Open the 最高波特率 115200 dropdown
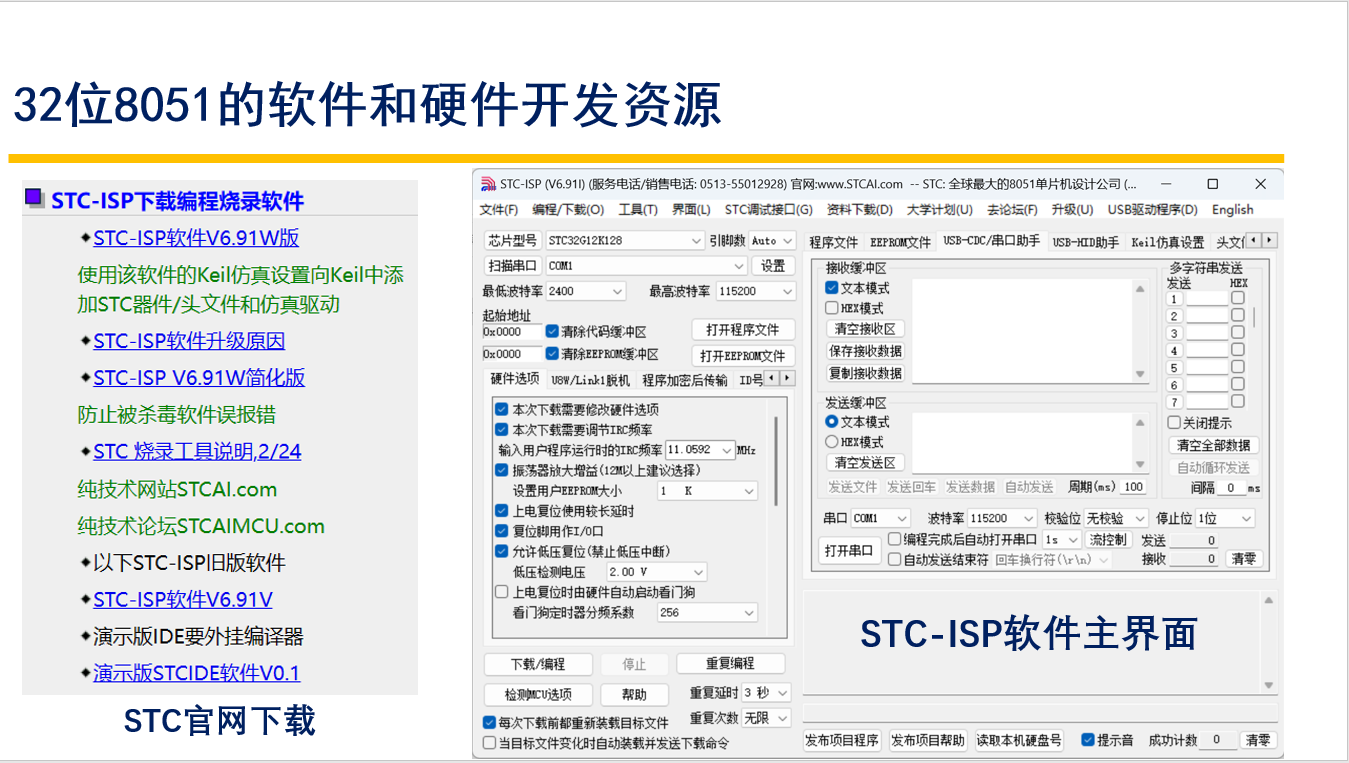The image size is (1349, 763). pos(786,291)
